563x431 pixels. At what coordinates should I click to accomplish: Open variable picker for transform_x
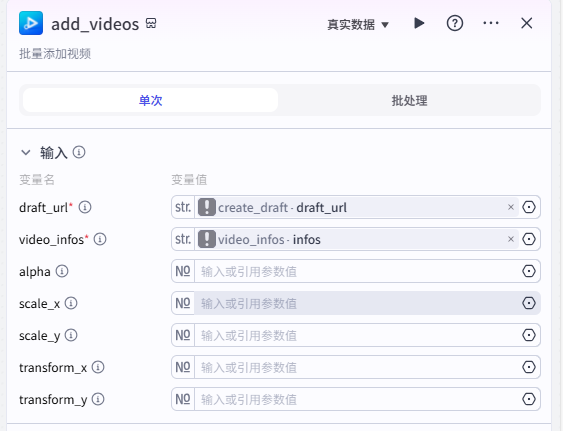(529, 367)
